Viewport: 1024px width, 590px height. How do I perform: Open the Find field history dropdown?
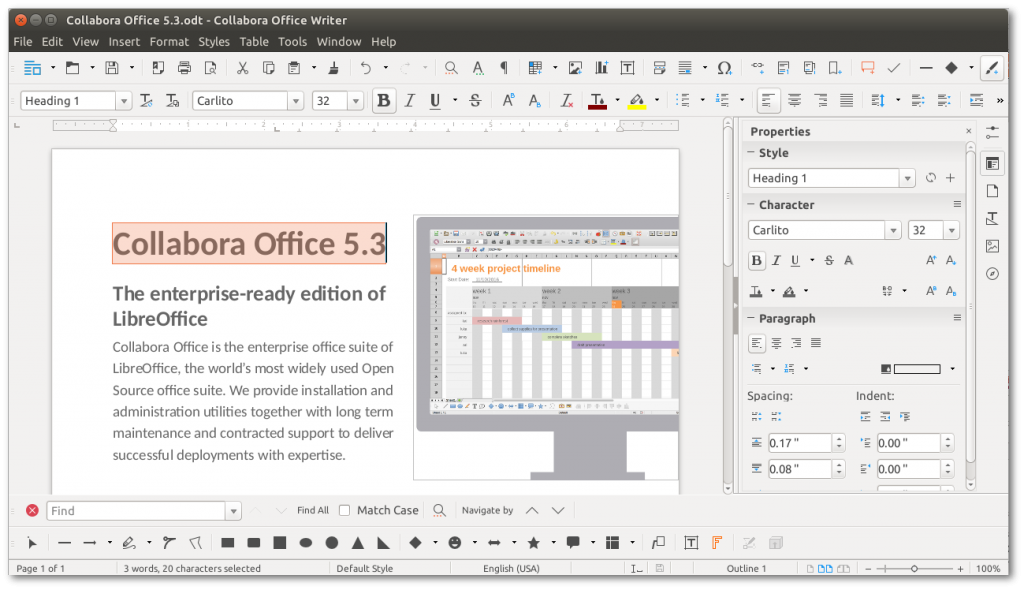pos(233,511)
